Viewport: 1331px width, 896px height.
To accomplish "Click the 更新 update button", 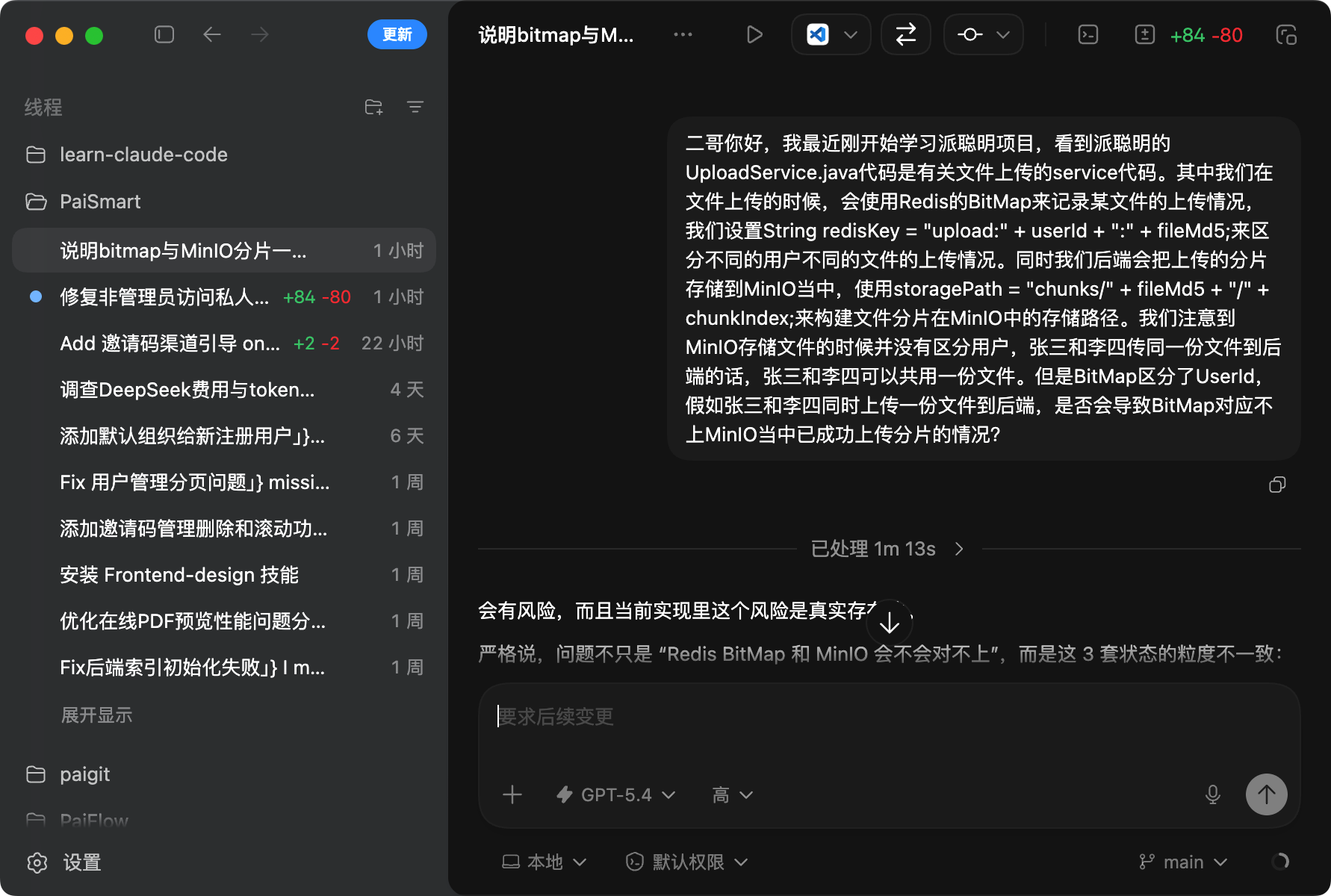I will tap(397, 35).
